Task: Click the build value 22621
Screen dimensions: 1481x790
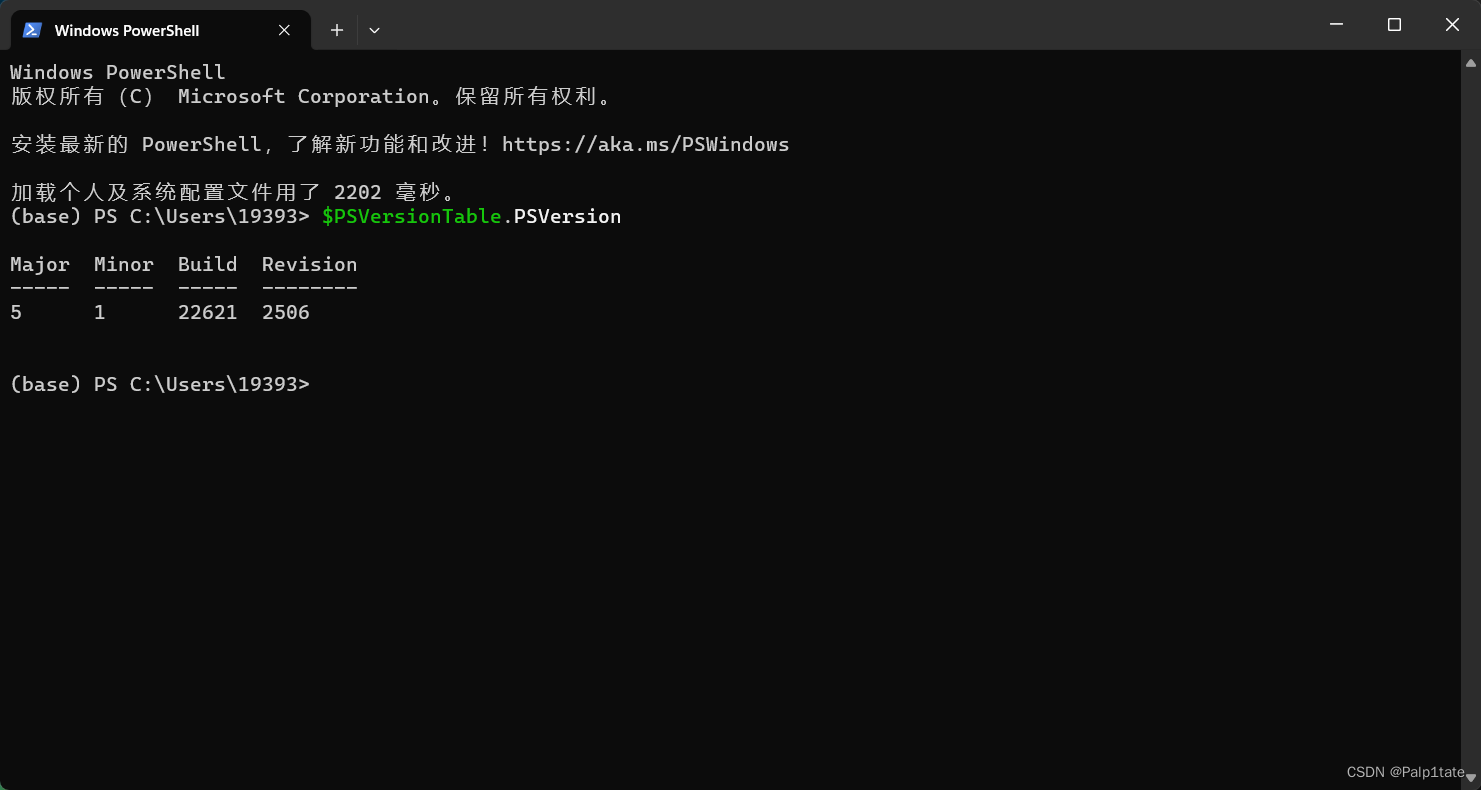Action: point(207,312)
